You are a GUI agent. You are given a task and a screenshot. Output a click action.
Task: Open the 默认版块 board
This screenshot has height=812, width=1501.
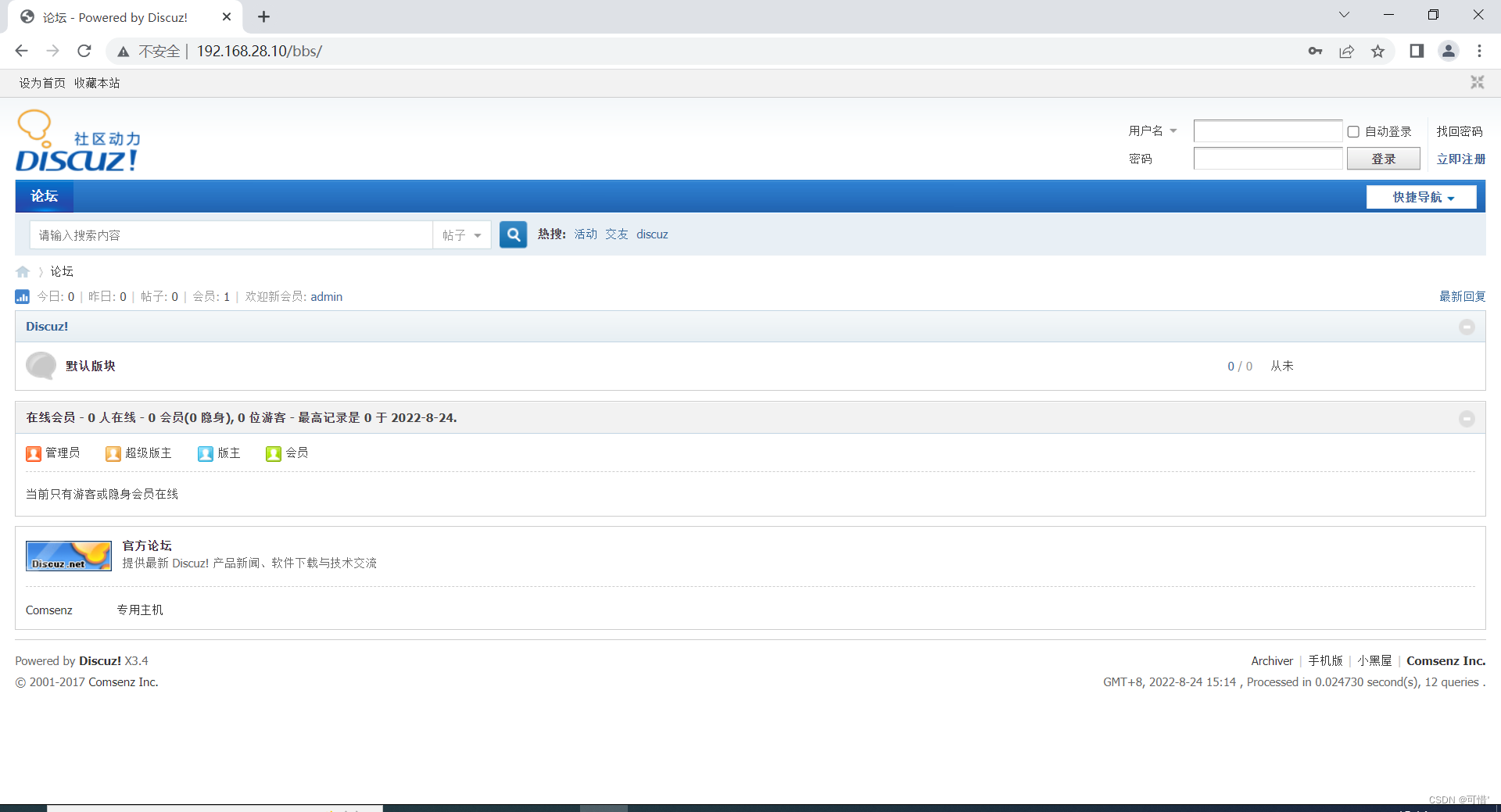coord(91,366)
